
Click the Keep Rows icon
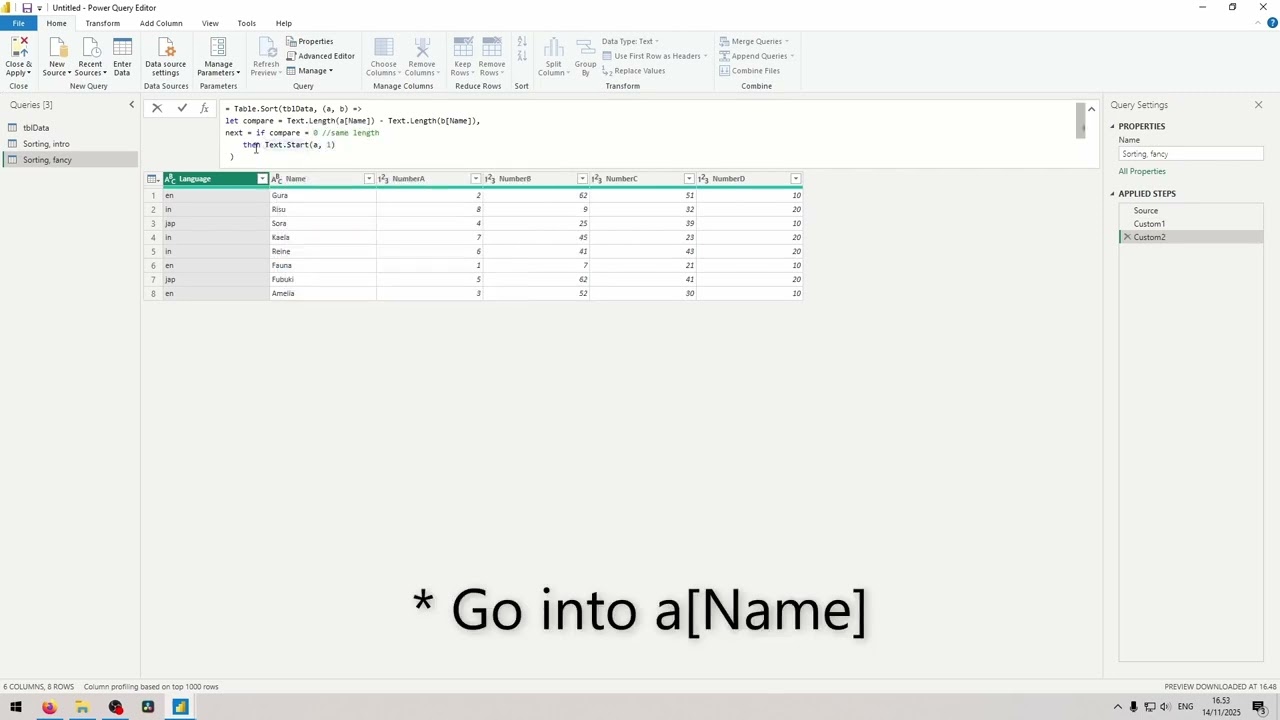463,48
